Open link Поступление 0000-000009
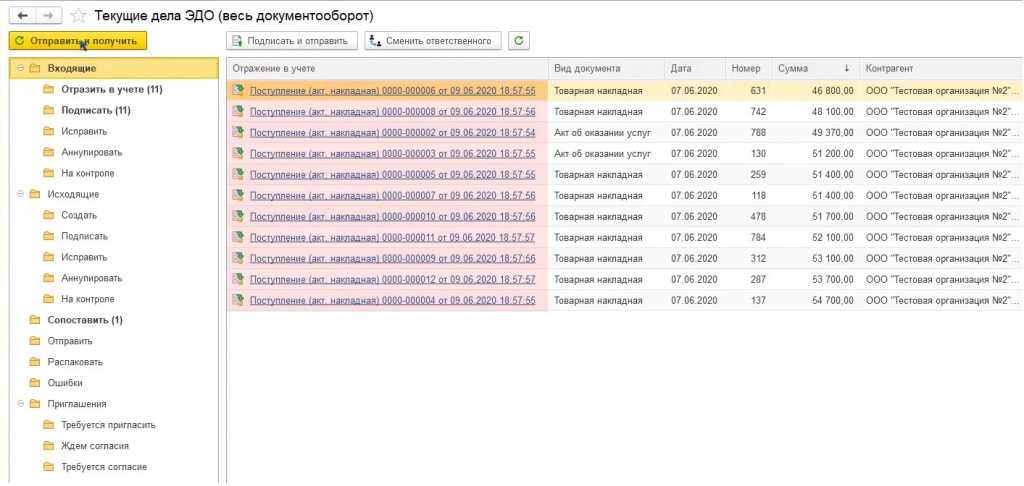The height and width of the screenshot is (486, 1024). [x=392, y=259]
